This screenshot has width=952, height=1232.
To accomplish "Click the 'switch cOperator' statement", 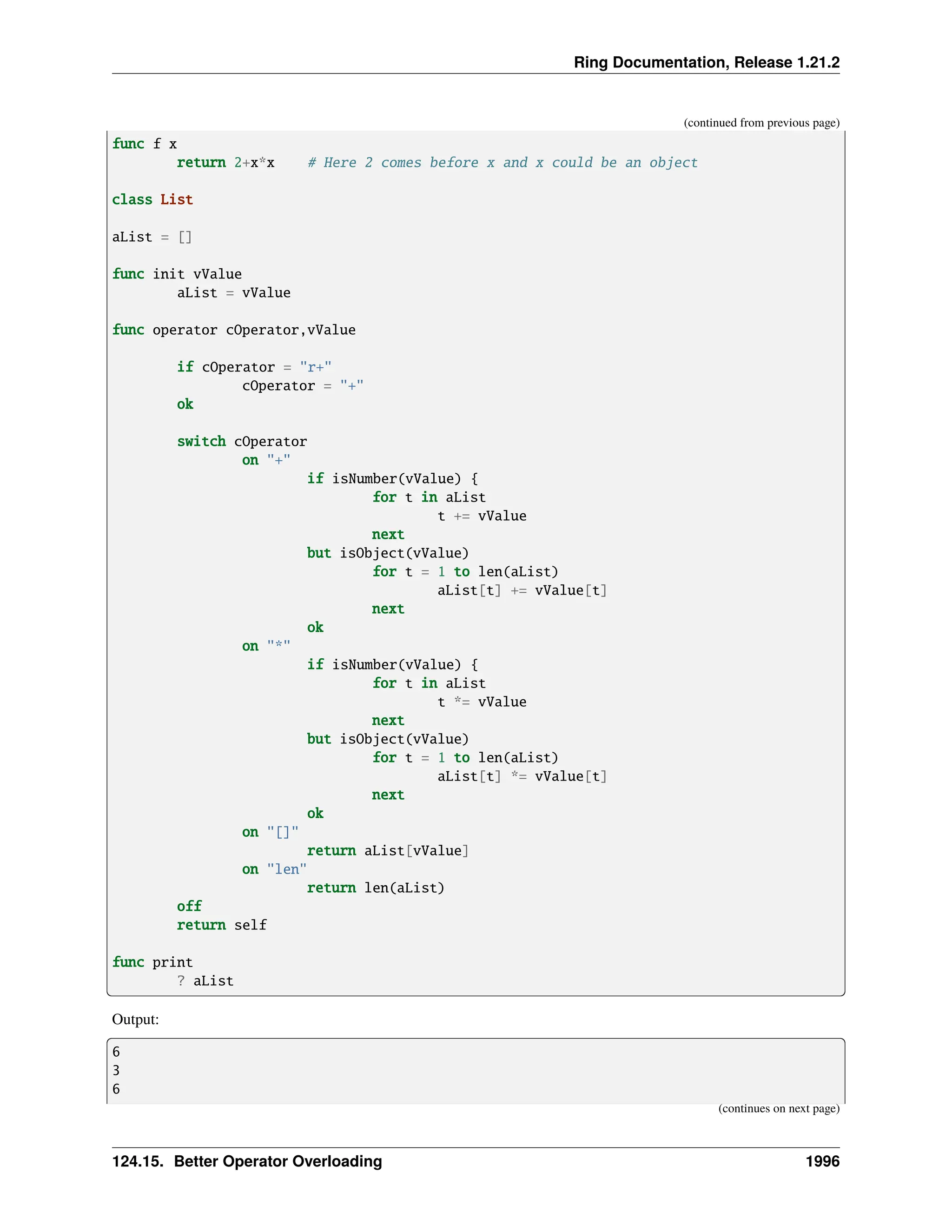I will point(242,441).
